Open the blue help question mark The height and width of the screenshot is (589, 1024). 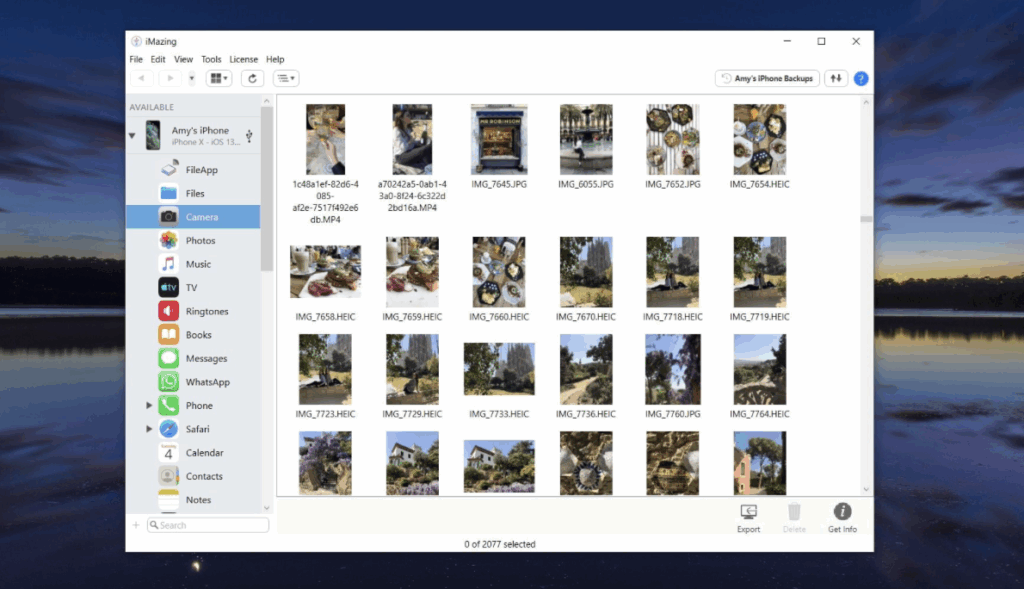click(861, 78)
